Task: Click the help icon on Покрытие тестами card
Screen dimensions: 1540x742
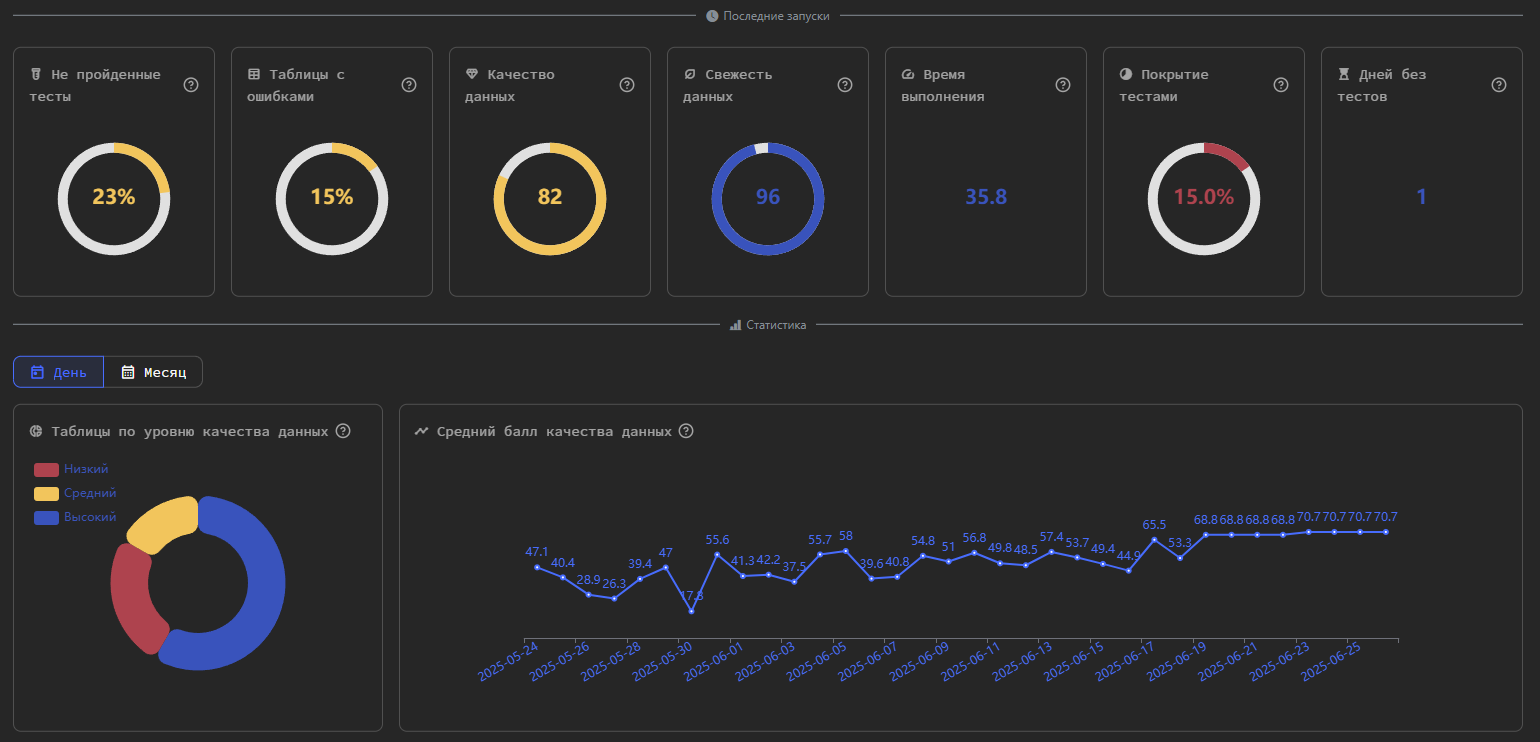Action: (x=1281, y=85)
